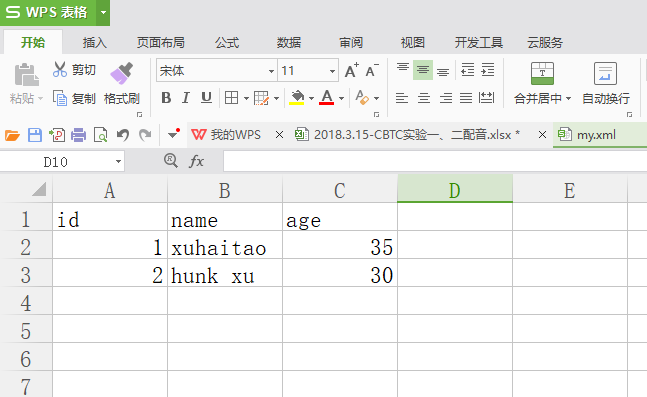The image size is (647, 397).
Task: Redo the last action
Action: [145, 135]
